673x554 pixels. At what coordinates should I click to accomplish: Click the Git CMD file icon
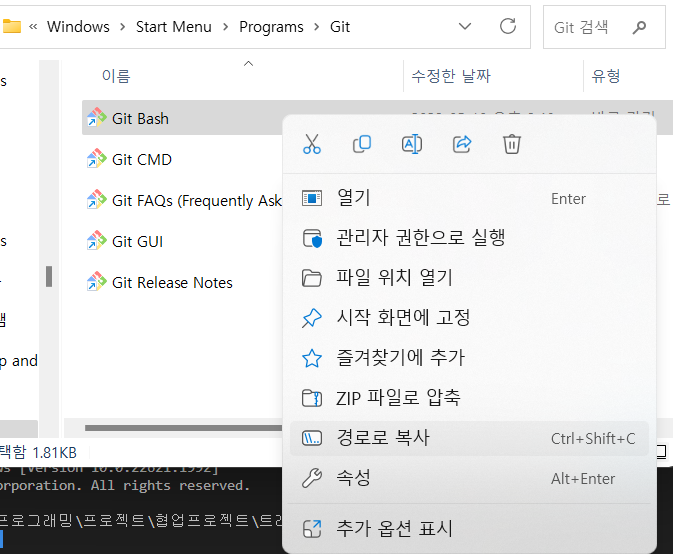tap(97, 158)
